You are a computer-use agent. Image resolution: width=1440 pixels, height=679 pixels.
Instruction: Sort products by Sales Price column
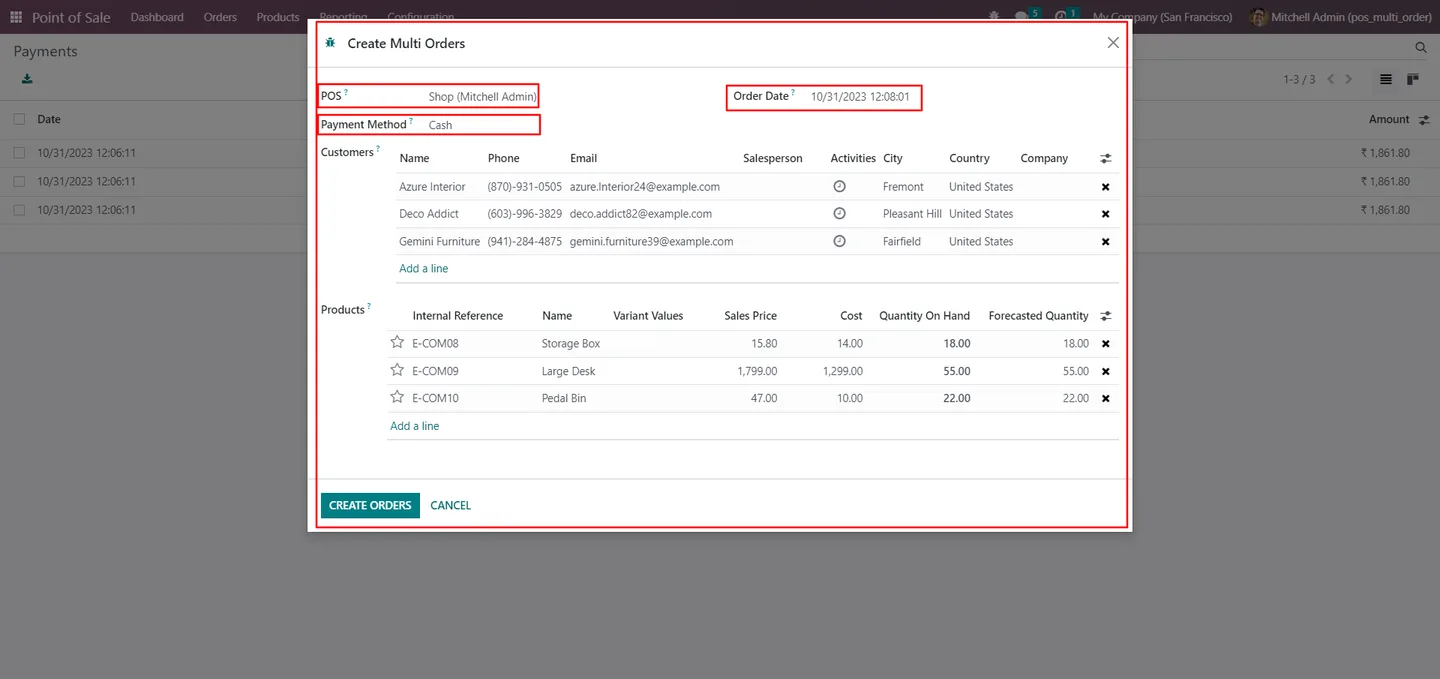tap(751, 315)
